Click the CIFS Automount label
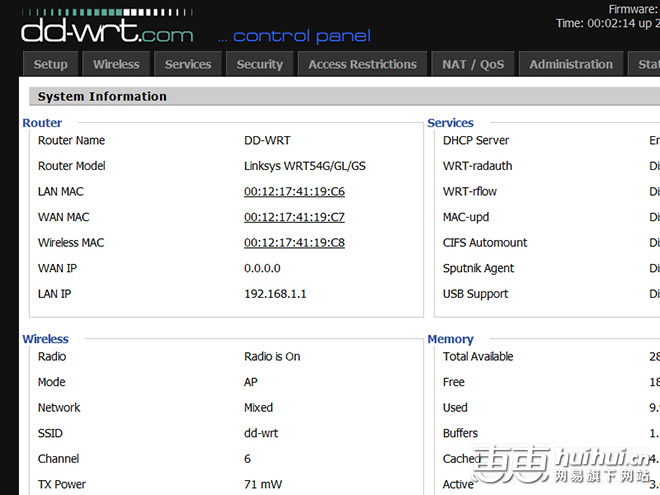660x495 pixels. click(485, 243)
